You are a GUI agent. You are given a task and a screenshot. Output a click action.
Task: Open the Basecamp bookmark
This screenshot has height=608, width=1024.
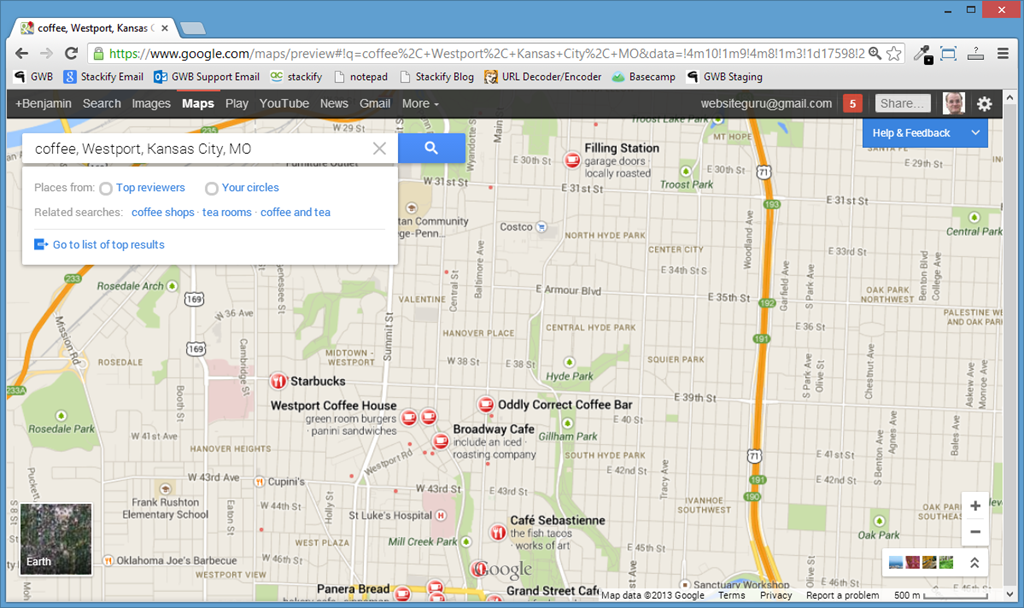pos(643,76)
